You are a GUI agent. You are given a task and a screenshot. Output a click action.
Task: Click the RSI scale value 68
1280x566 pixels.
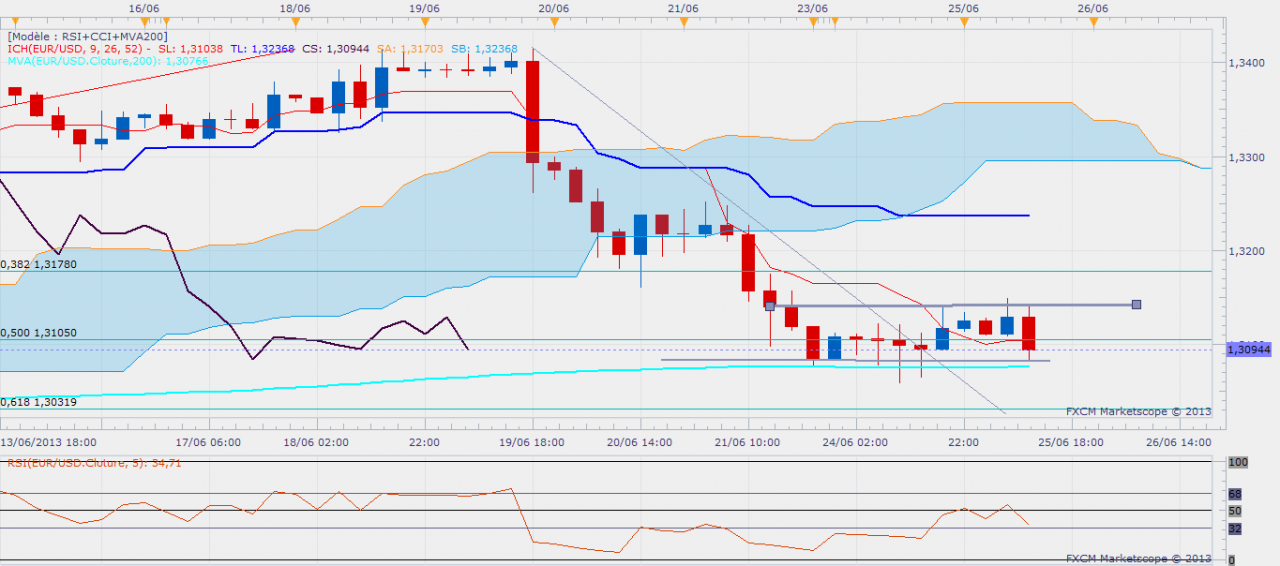[1233, 494]
